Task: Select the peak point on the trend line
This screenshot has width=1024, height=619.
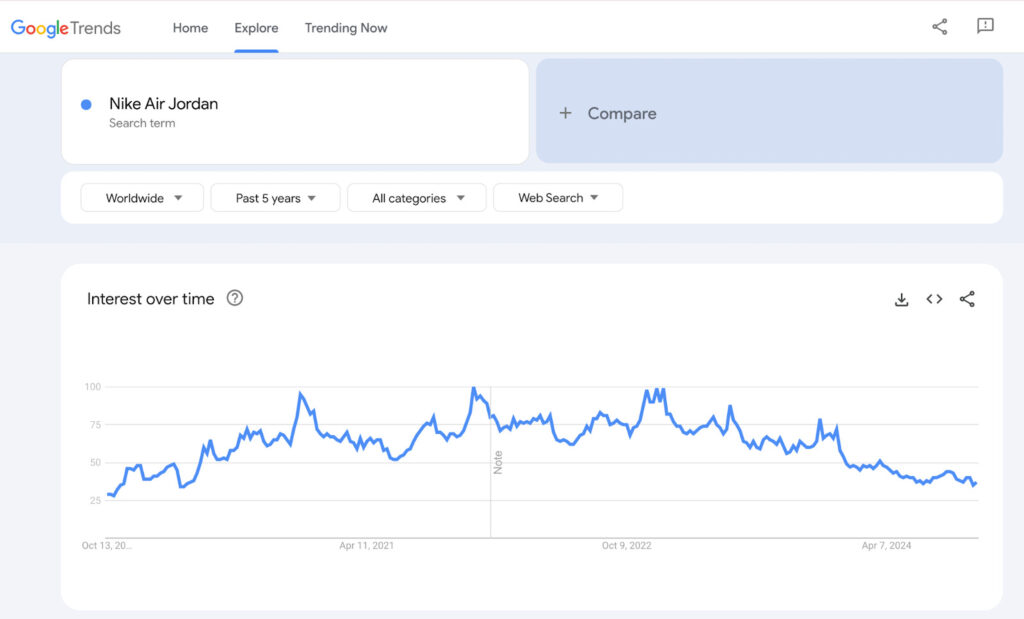Action: (x=472, y=385)
